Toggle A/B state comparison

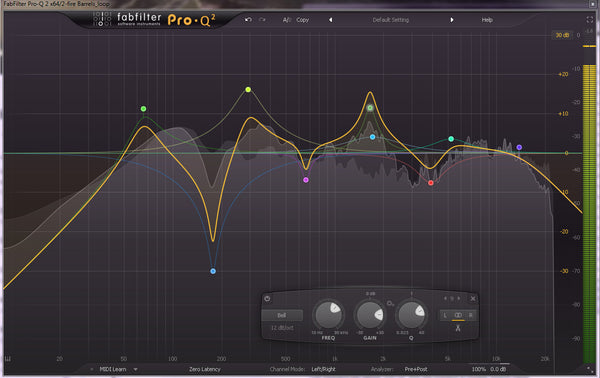pyautogui.click(x=287, y=20)
